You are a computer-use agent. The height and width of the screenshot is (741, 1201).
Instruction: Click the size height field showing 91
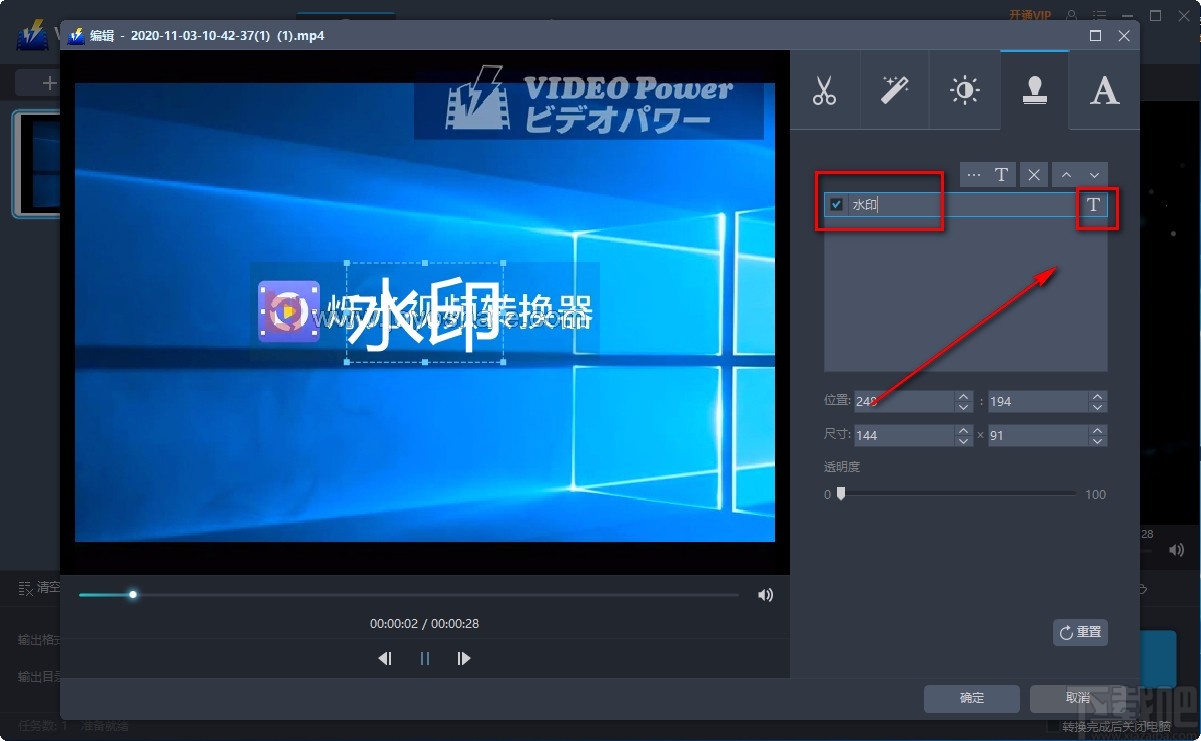point(1038,435)
